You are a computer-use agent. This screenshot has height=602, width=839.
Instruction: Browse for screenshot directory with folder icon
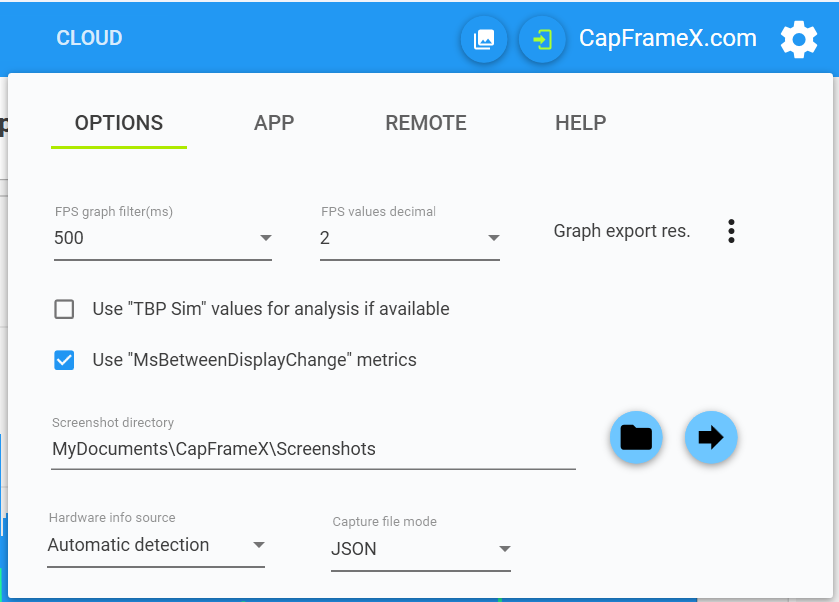click(x=636, y=438)
